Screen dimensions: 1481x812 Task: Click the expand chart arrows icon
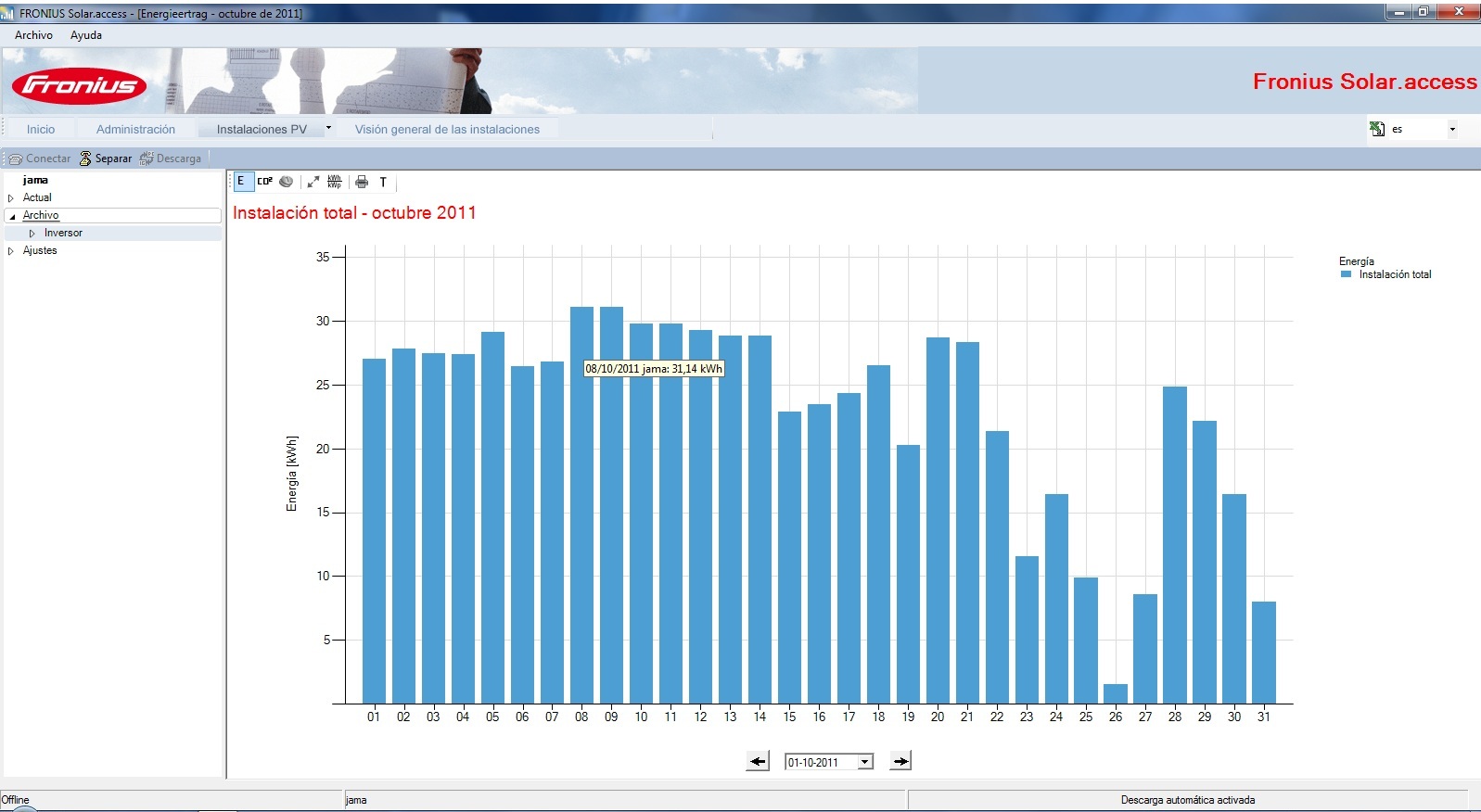click(313, 182)
